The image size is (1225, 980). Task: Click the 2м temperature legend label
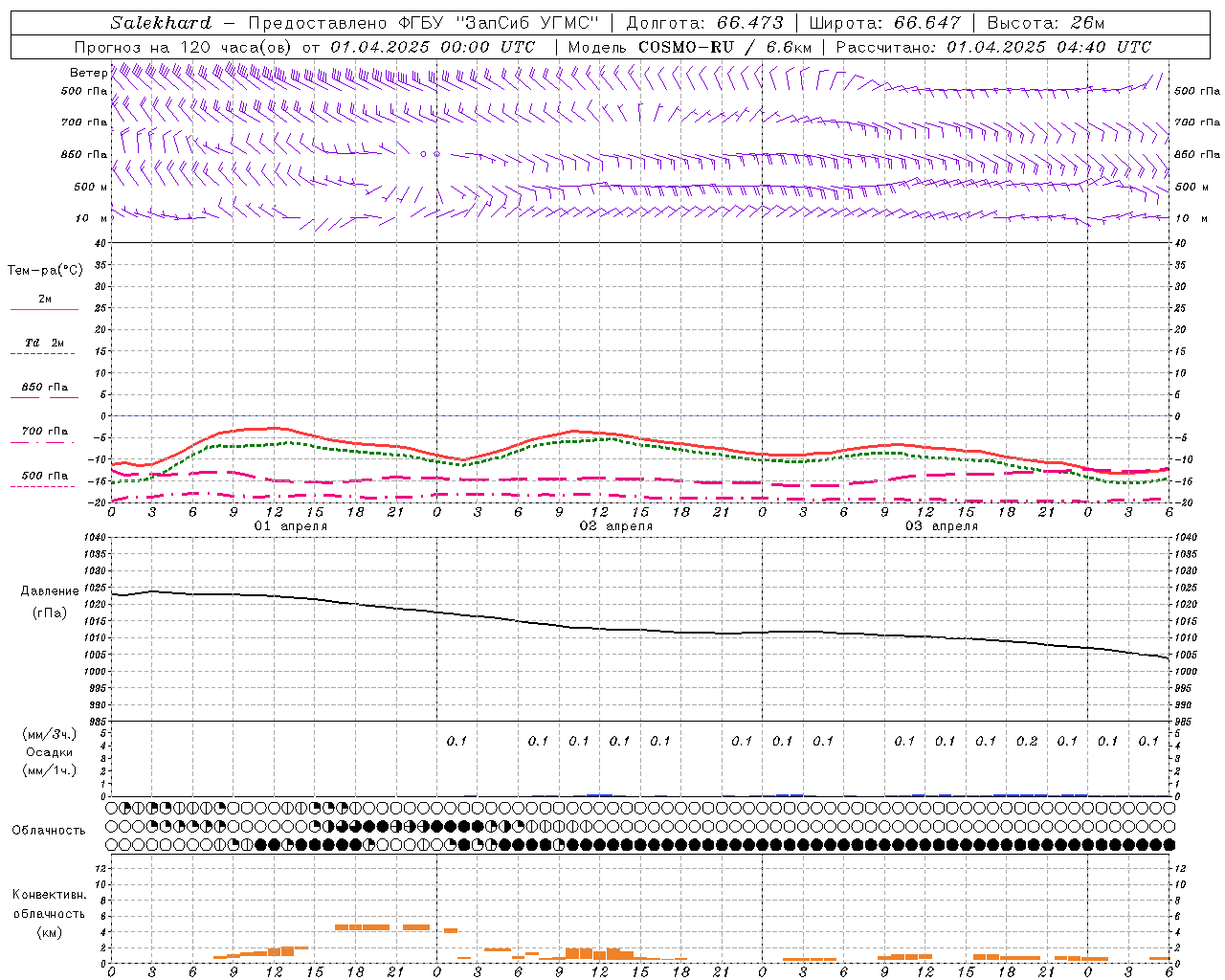45,299
